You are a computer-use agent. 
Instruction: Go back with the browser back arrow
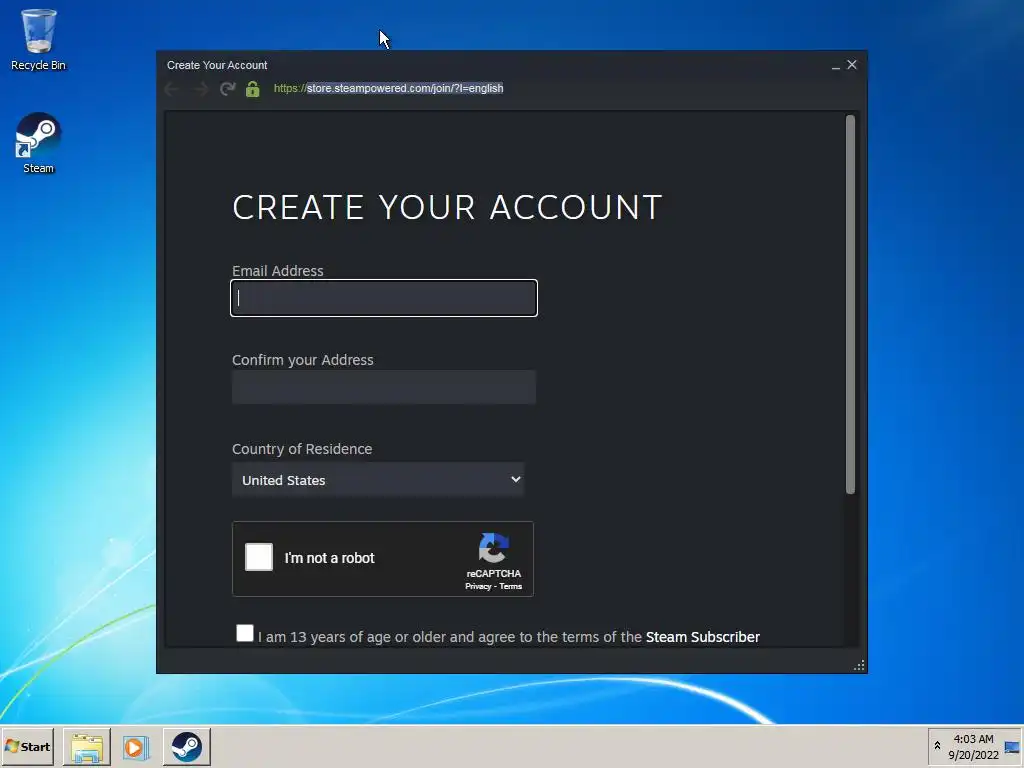tap(172, 89)
